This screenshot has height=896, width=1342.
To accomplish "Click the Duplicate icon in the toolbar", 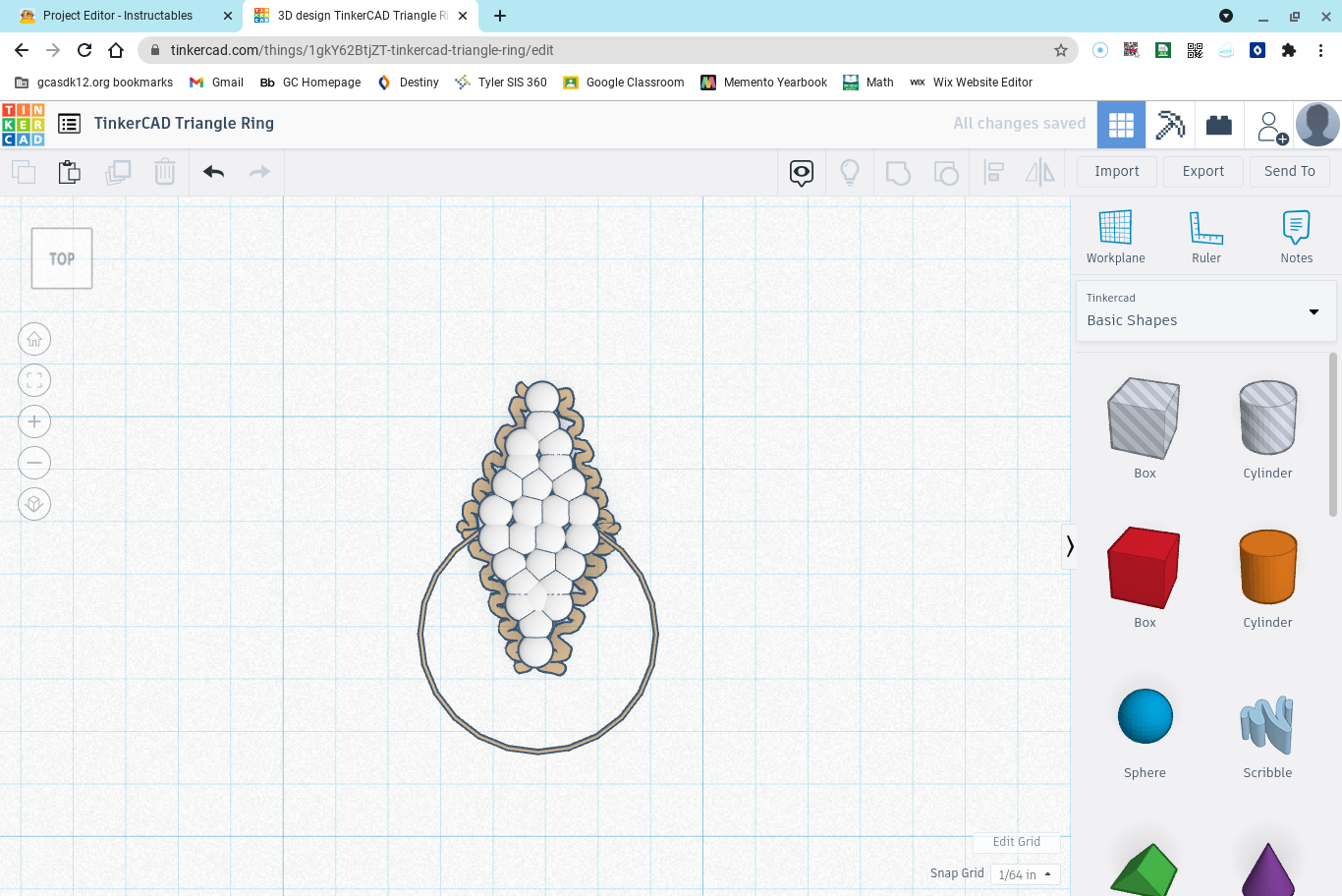I will [118, 172].
